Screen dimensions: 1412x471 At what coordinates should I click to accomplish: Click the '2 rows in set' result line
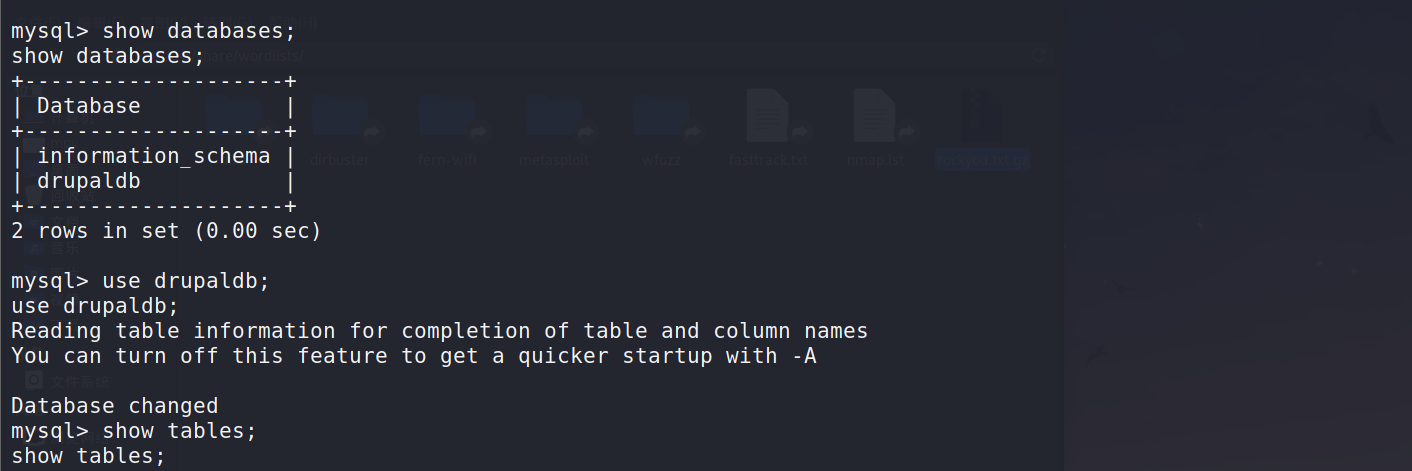(166, 231)
